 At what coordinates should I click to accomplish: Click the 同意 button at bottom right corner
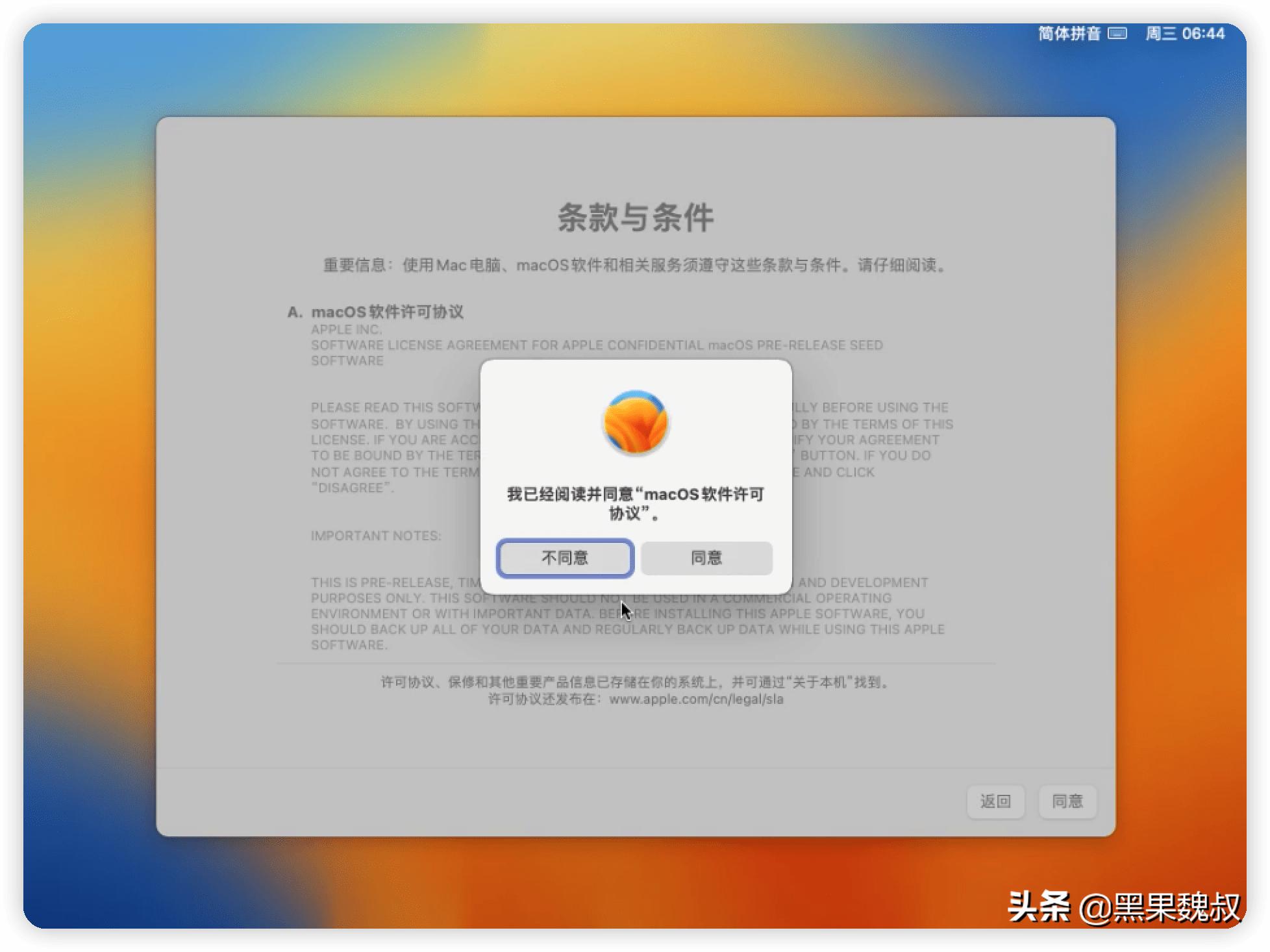pyautogui.click(x=1067, y=802)
